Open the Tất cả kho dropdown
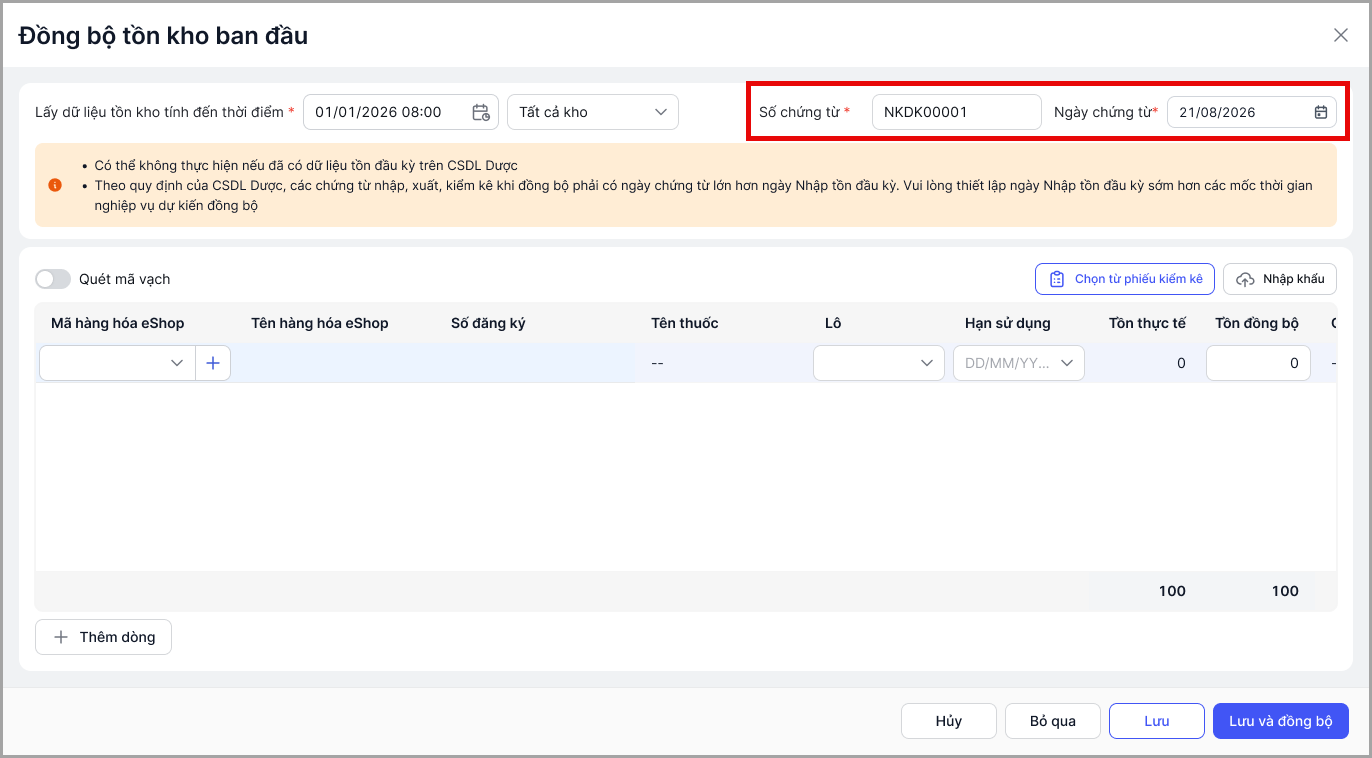Viewport: 1372px width, 758px height. 593,112
